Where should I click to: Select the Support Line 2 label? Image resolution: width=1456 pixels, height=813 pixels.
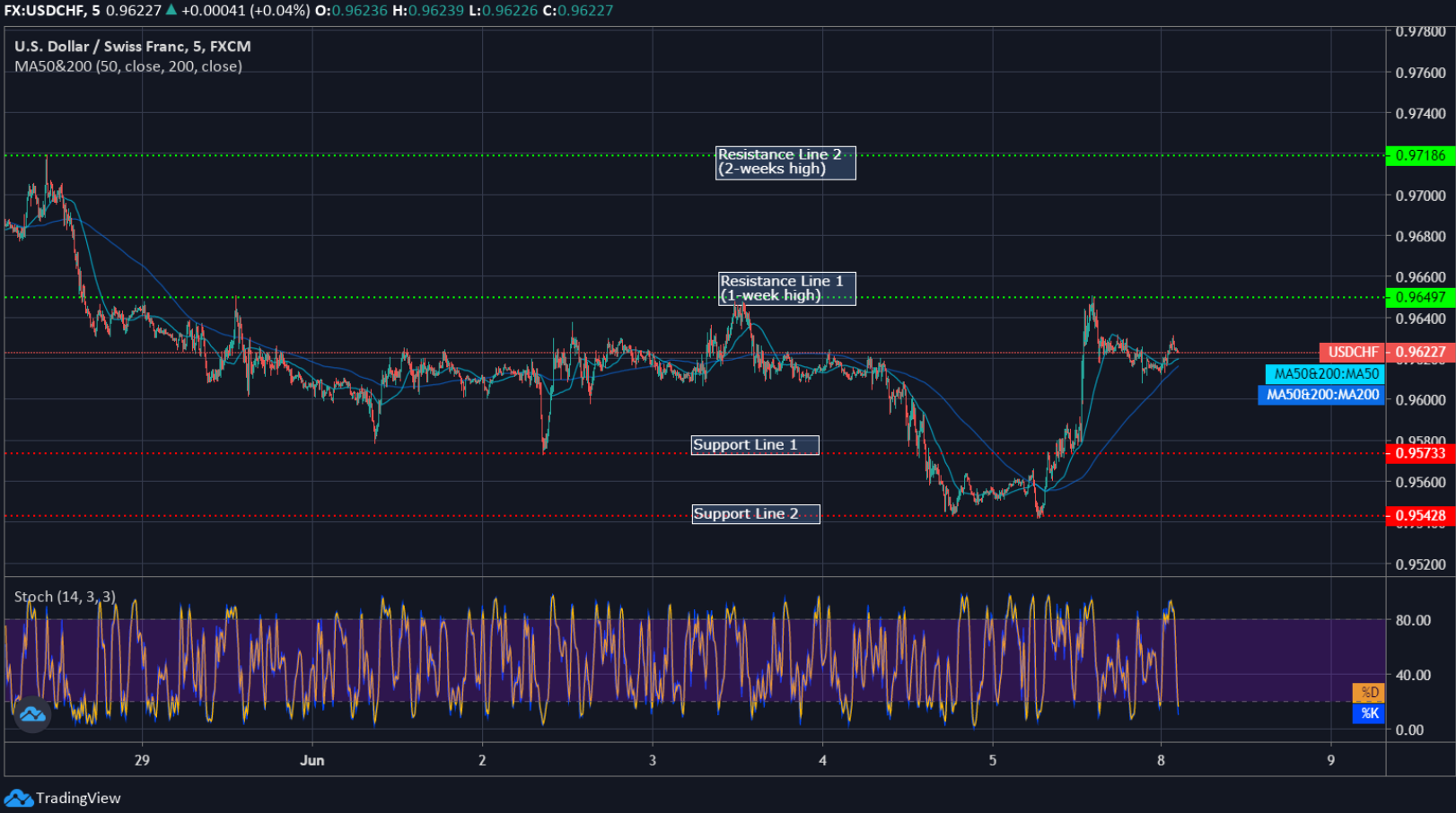click(x=755, y=513)
